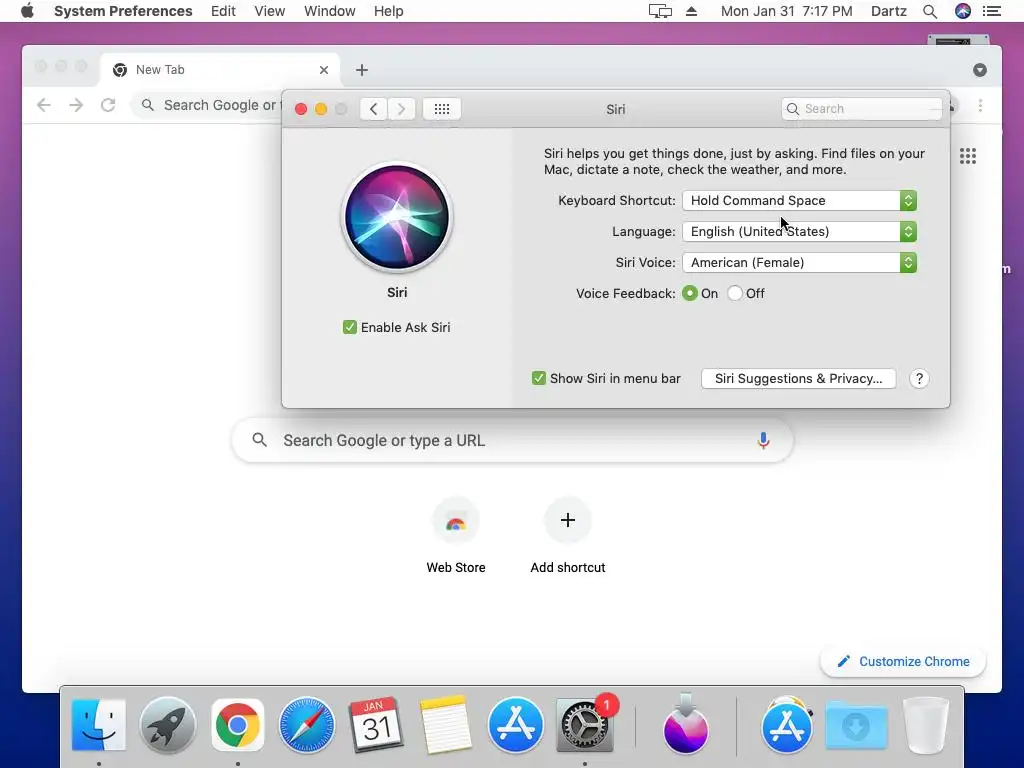Open the macOS Monterey installer in the Dock
This screenshot has height=768, width=1024.
click(686, 725)
